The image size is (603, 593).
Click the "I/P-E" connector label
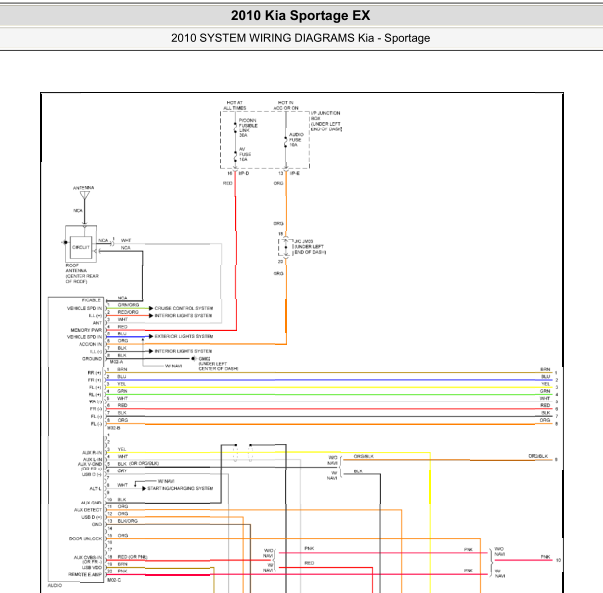click(295, 173)
